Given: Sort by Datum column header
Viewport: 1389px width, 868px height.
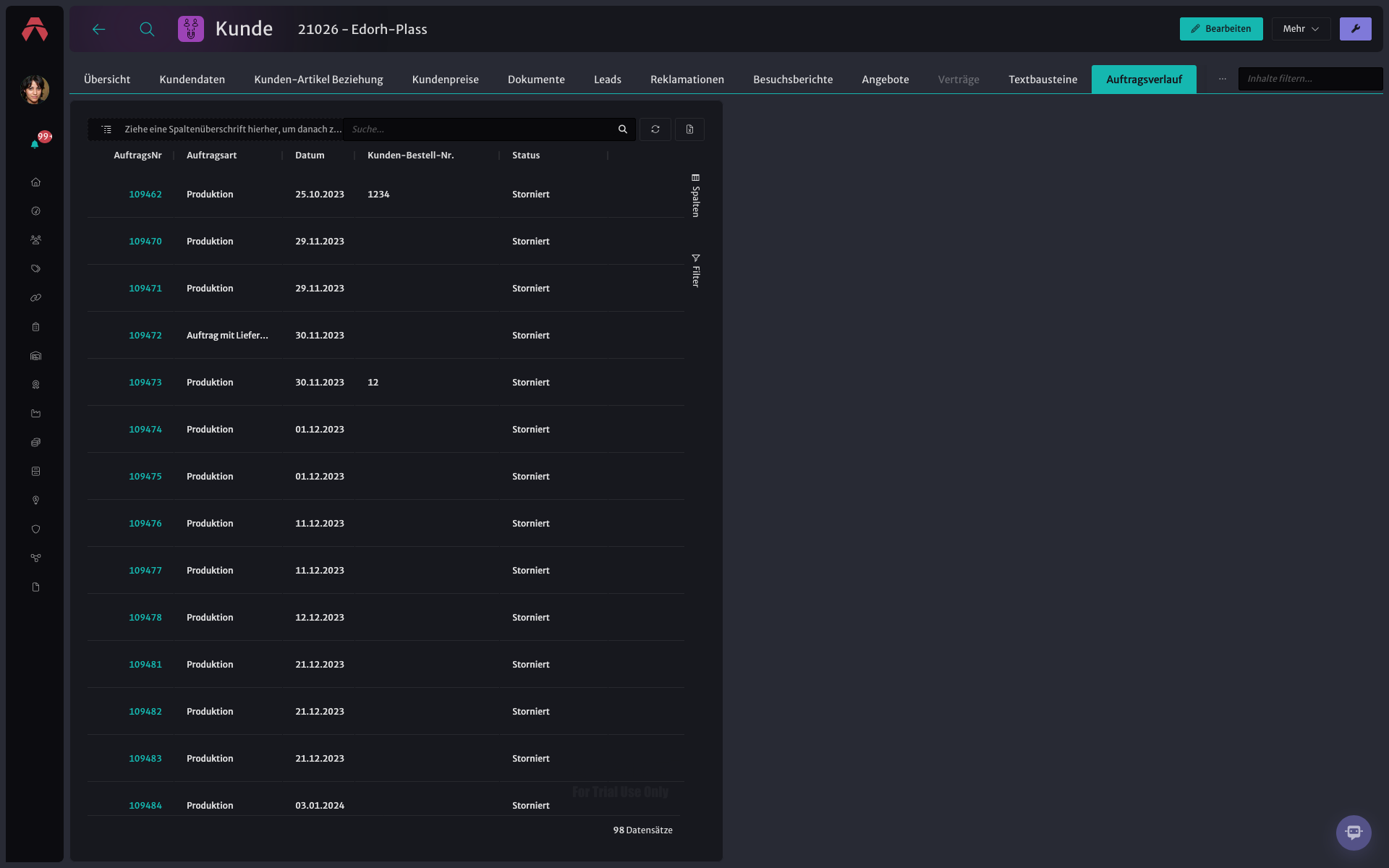Looking at the screenshot, I should [310, 156].
